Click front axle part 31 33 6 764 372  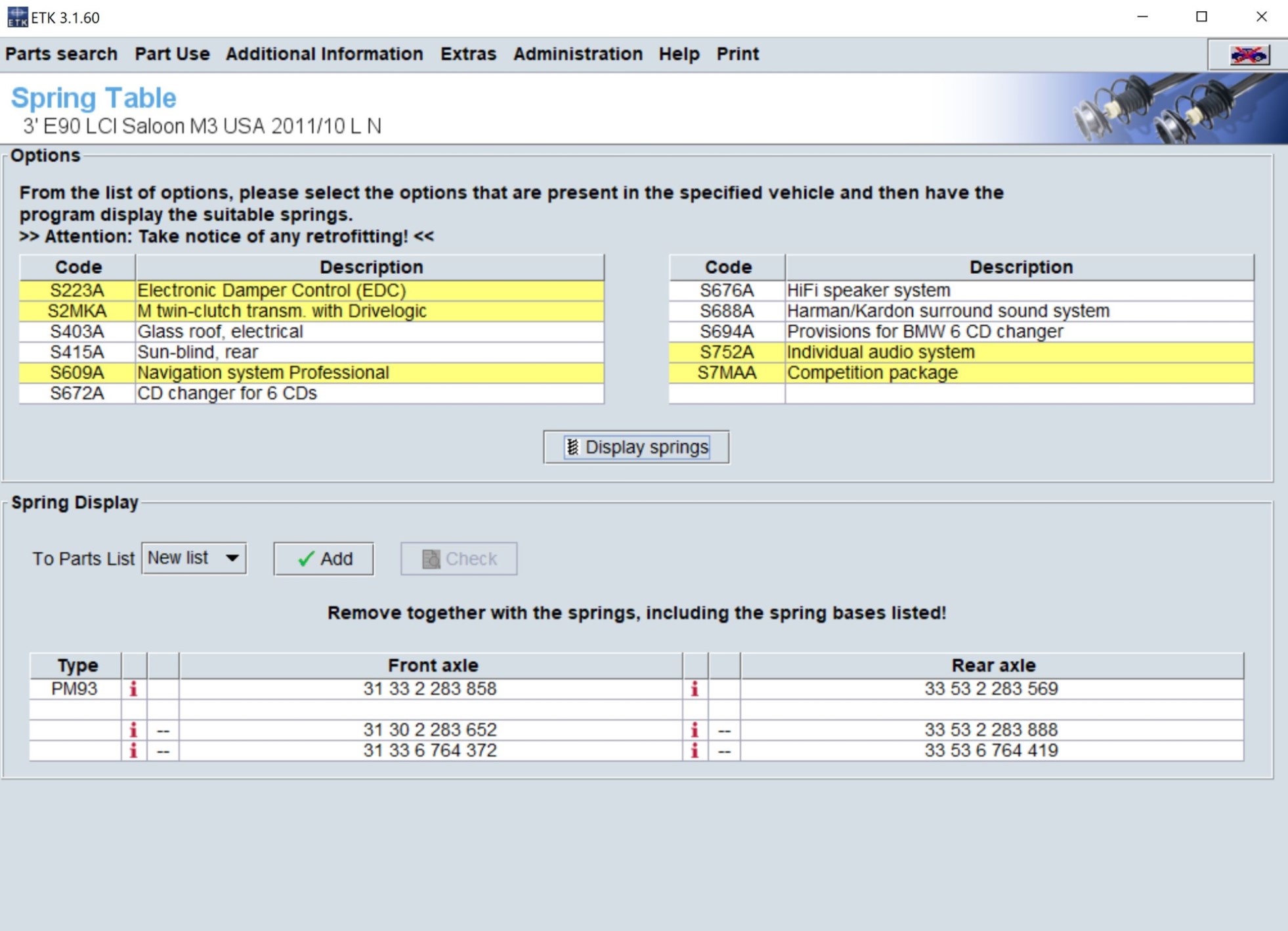(x=430, y=750)
